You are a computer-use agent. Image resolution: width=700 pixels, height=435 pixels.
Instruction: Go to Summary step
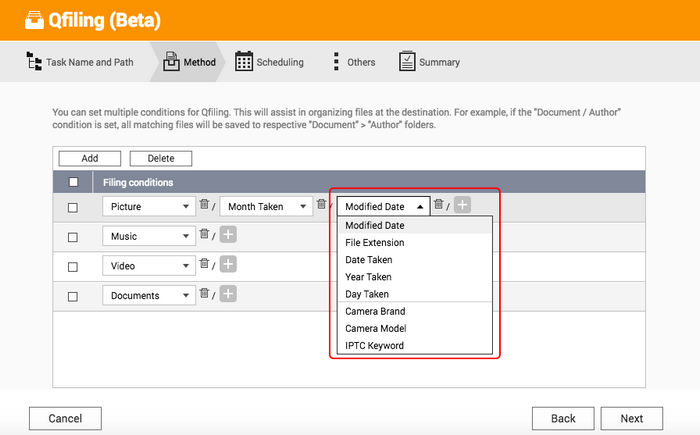tap(429, 62)
